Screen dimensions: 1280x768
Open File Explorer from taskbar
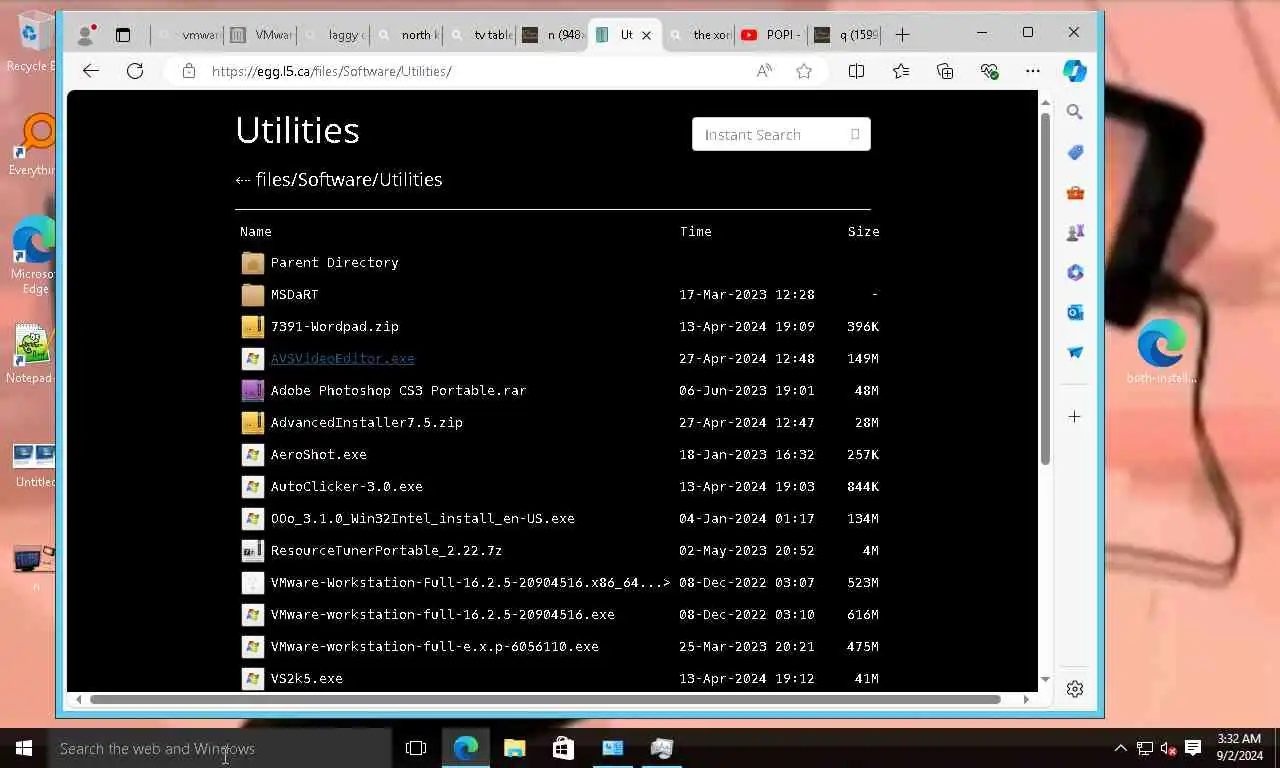pyautogui.click(x=514, y=748)
